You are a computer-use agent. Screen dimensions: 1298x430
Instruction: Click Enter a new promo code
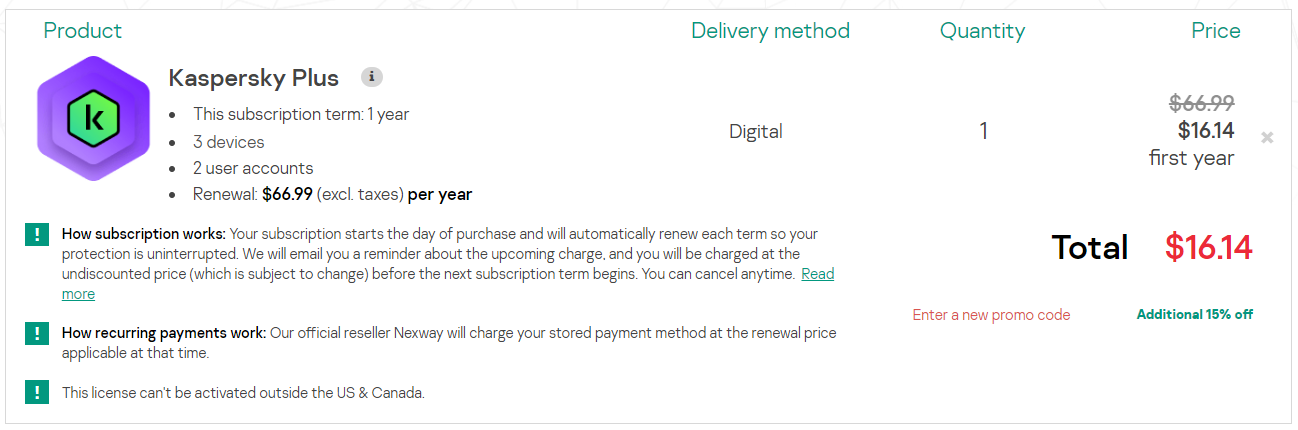click(x=991, y=315)
